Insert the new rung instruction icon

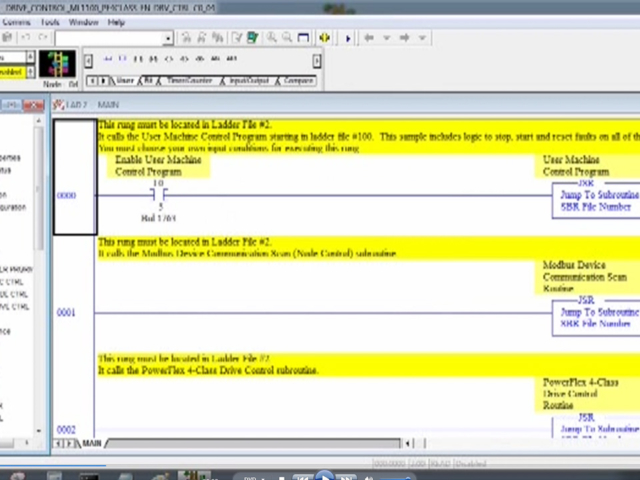pos(107,59)
